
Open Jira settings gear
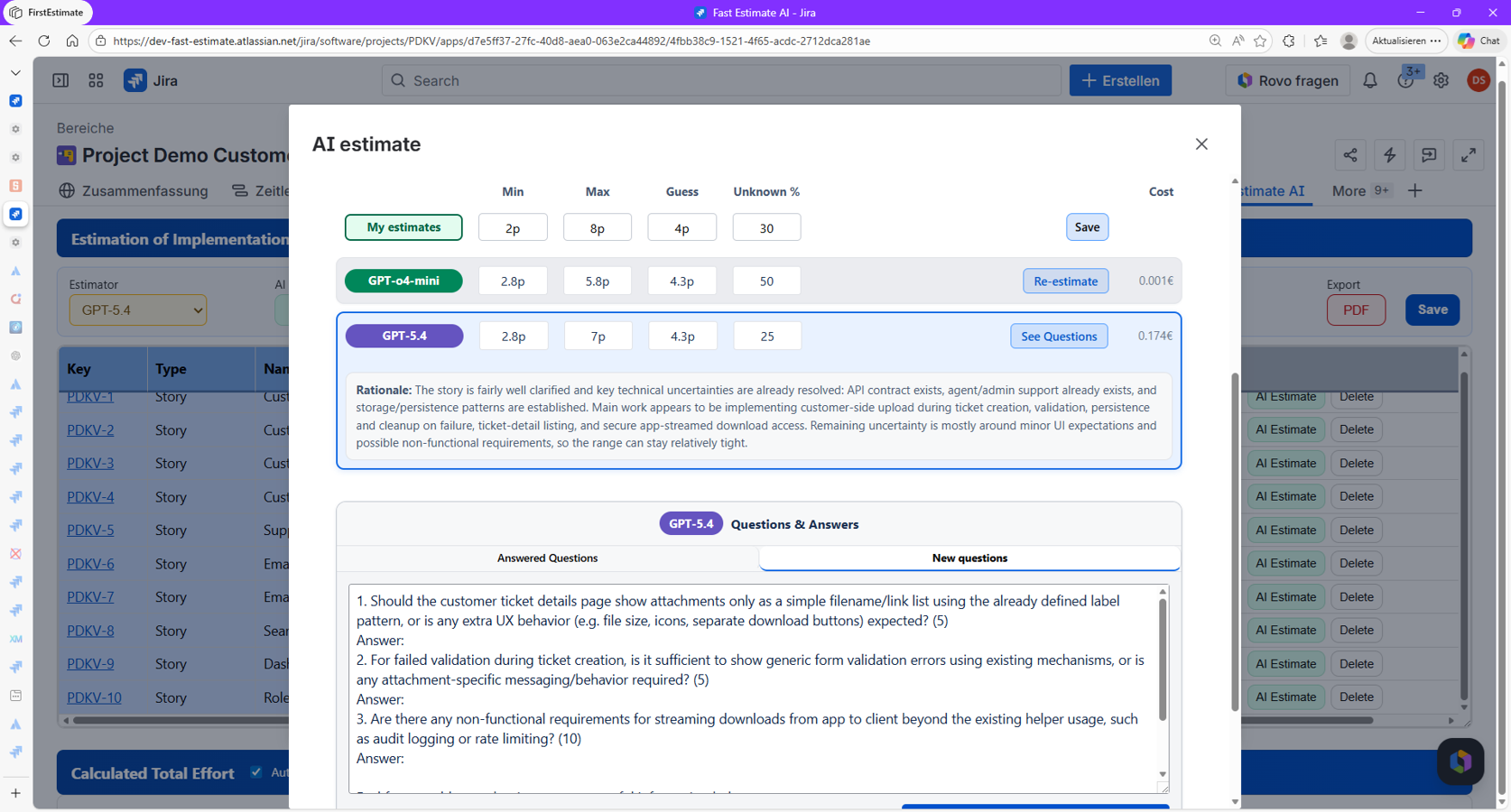(x=1441, y=80)
